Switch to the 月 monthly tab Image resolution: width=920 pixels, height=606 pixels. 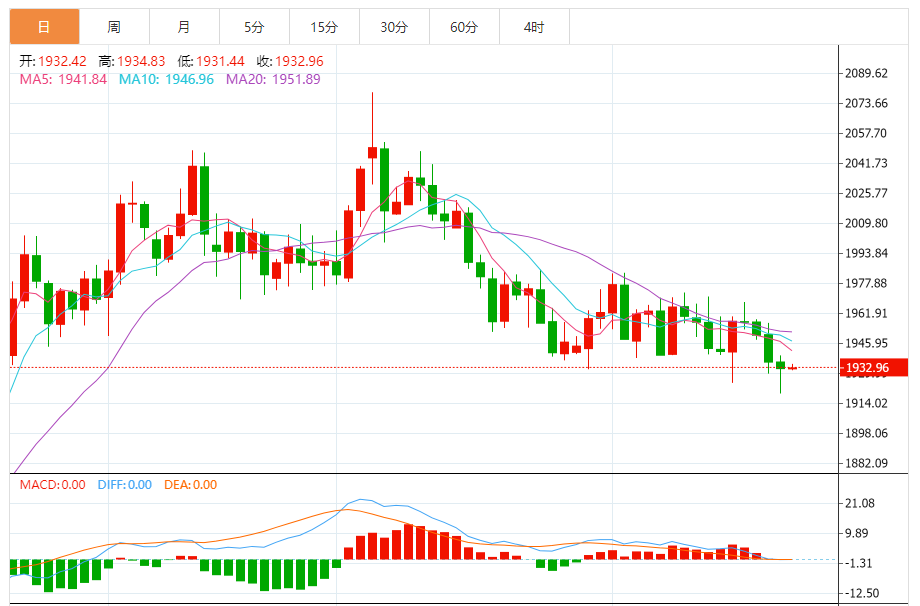[x=184, y=27]
